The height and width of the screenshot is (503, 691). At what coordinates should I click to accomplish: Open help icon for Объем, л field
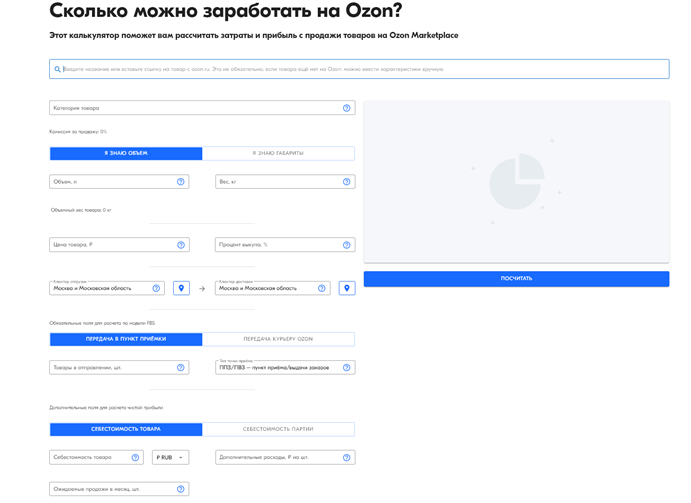pos(181,182)
